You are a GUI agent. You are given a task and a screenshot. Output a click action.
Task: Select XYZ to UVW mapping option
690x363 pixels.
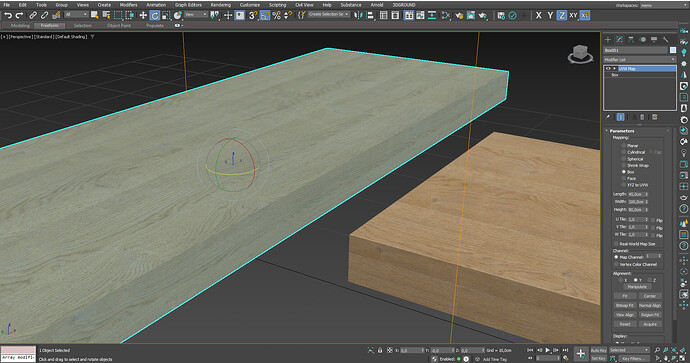coord(624,185)
